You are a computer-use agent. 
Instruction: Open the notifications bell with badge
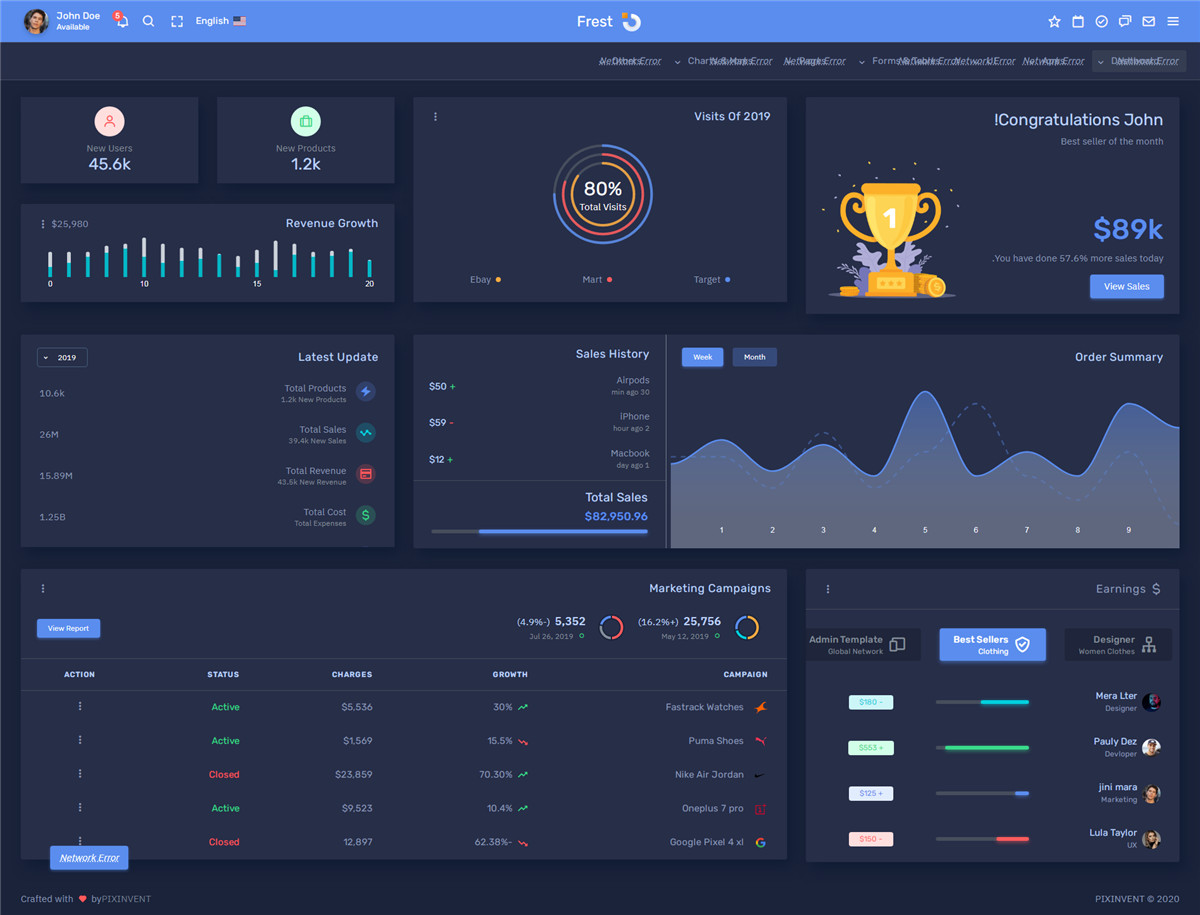[x=121, y=21]
